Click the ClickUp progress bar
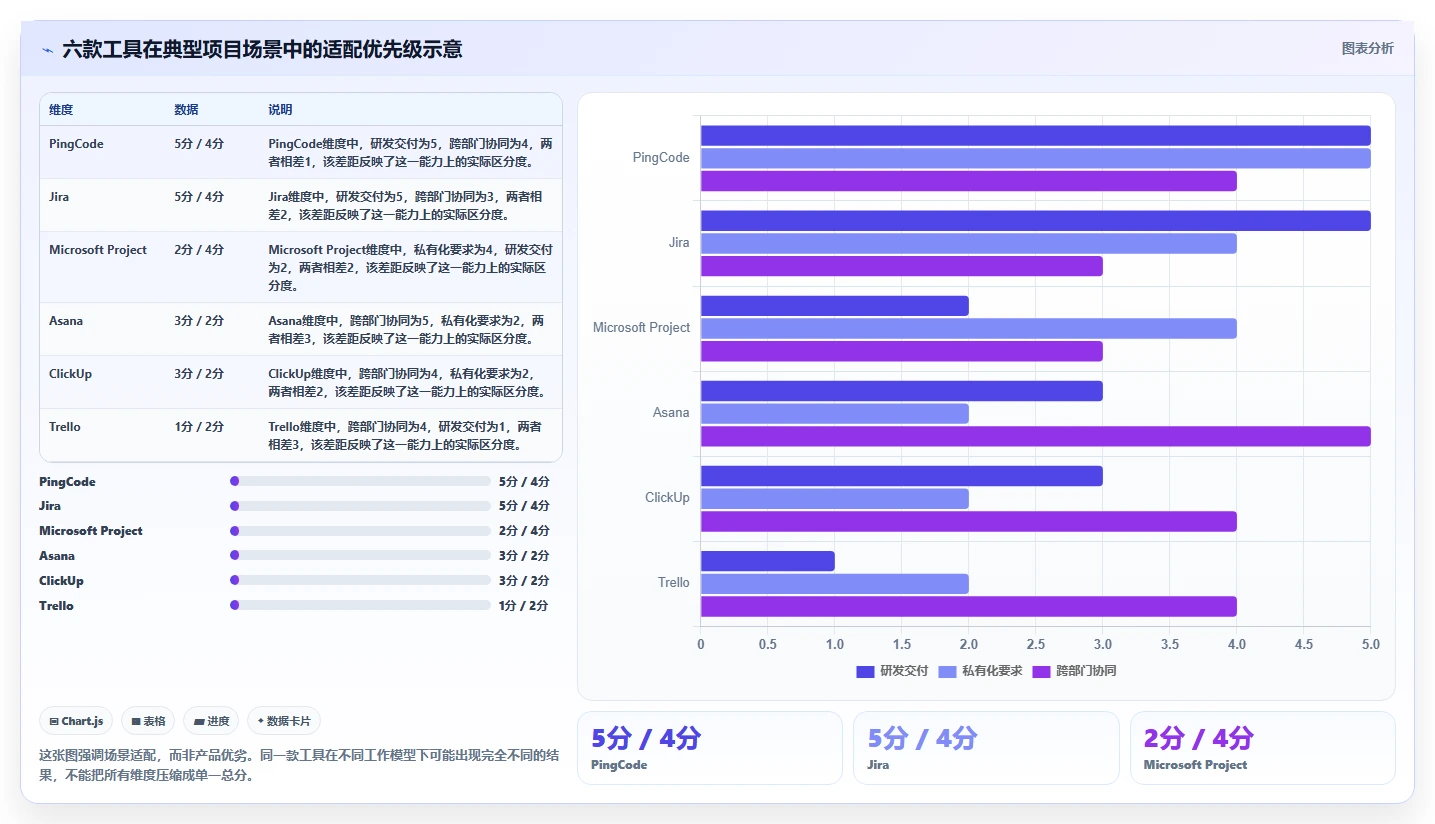Image resolution: width=1435 pixels, height=824 pixels. point(360,580)
